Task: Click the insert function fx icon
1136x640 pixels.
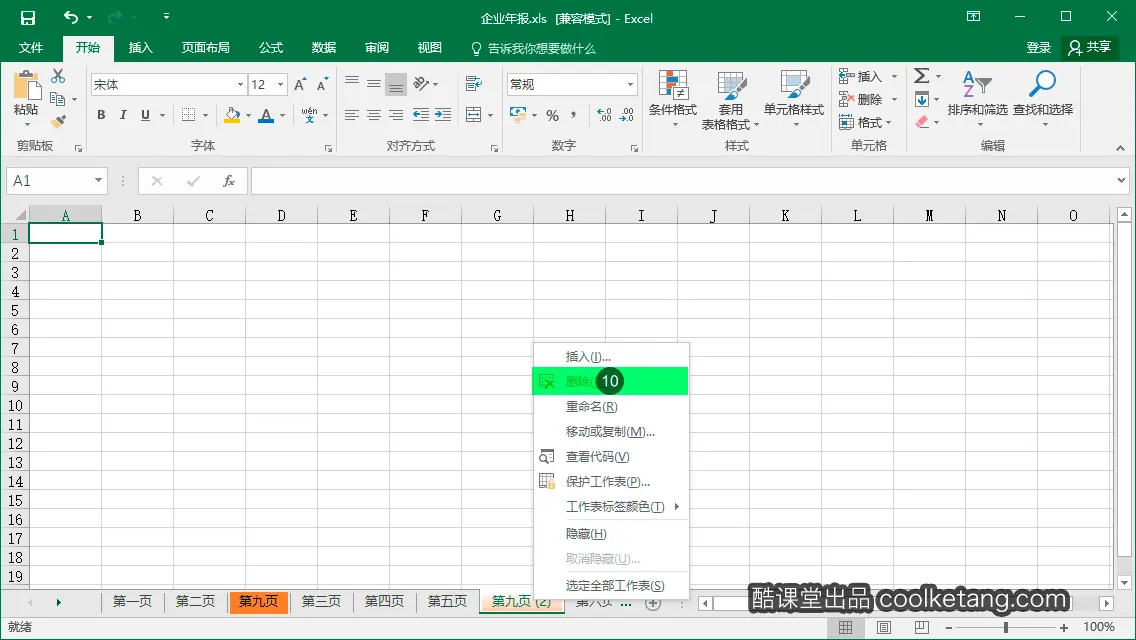Action: pos(229,180)
